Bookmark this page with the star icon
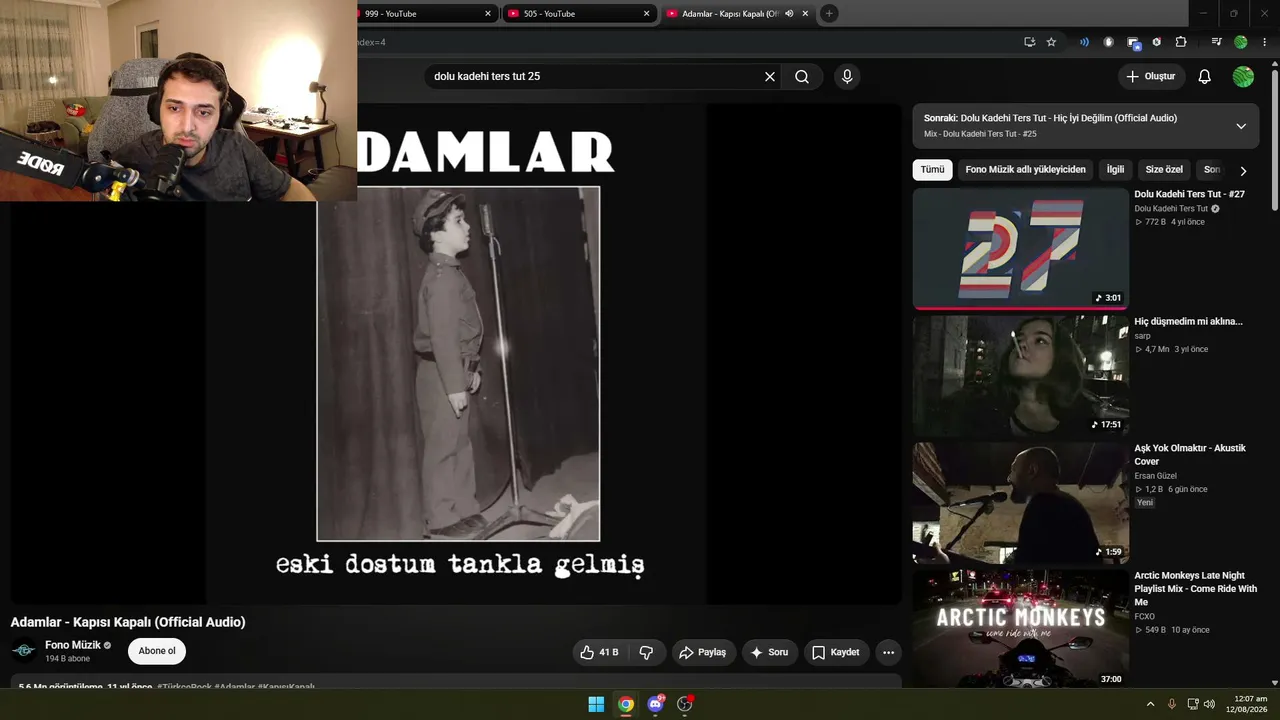 [1051, 42]
